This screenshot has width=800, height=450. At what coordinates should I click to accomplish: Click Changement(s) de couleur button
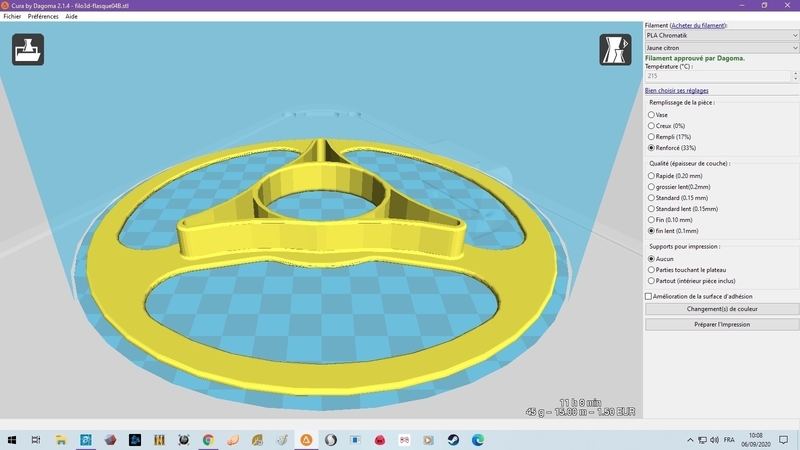[x=722, y=309]
